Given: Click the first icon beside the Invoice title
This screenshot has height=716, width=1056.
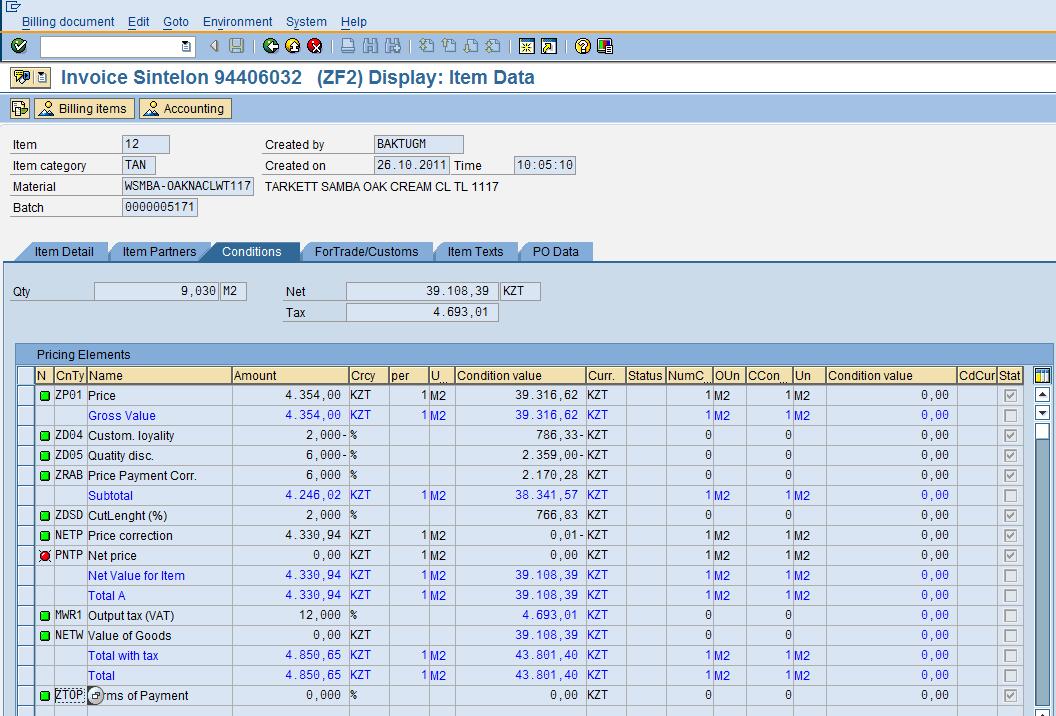Looking at the screenshot, I should [22, 77].
